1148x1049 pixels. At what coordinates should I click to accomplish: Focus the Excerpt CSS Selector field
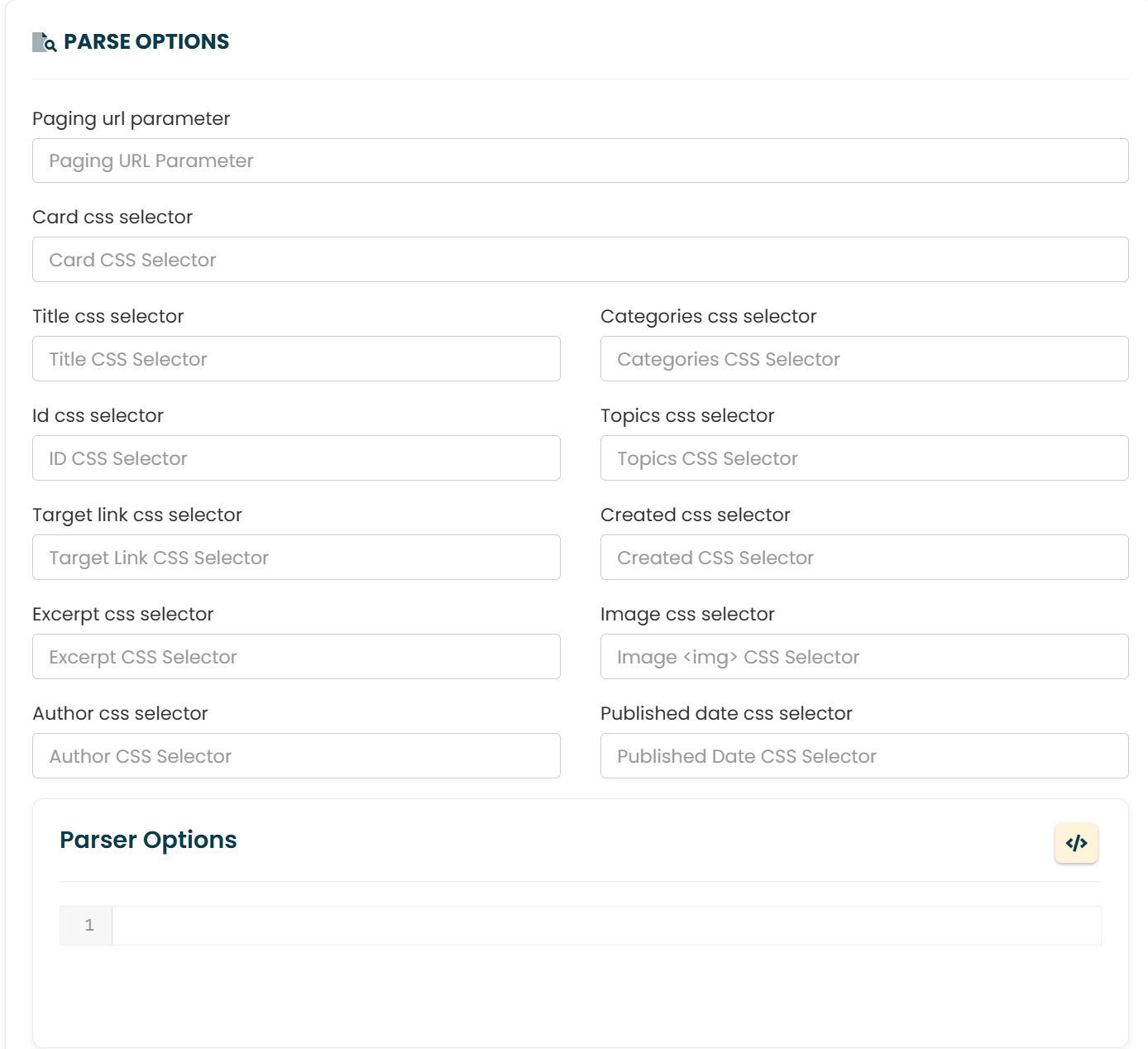(296, 657)
